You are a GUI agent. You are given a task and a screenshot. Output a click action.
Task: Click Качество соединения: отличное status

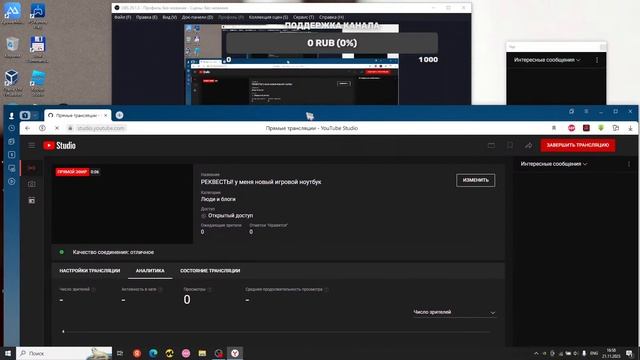(113, 252)
